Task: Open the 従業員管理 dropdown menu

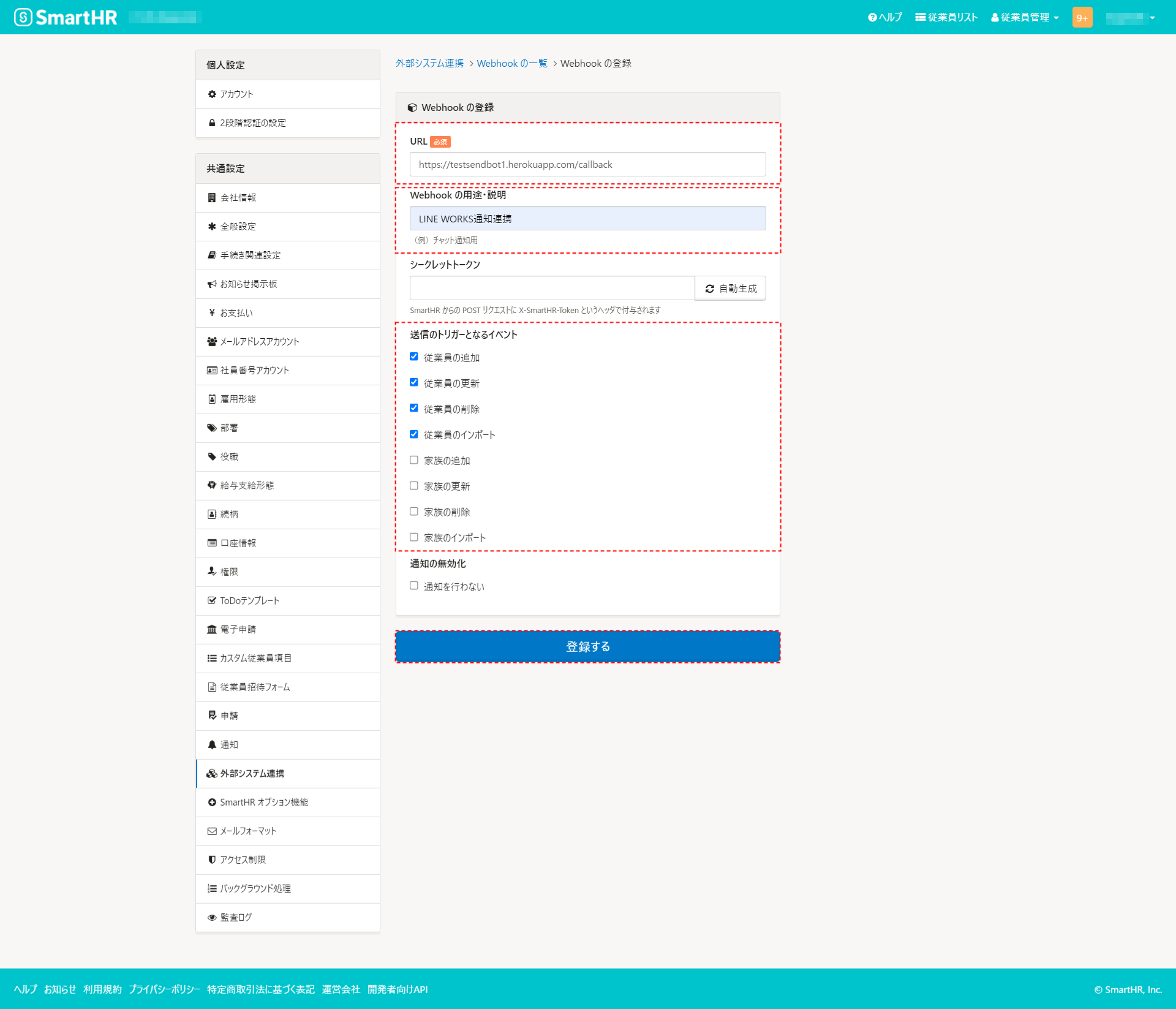Action: click(1024, 17)
